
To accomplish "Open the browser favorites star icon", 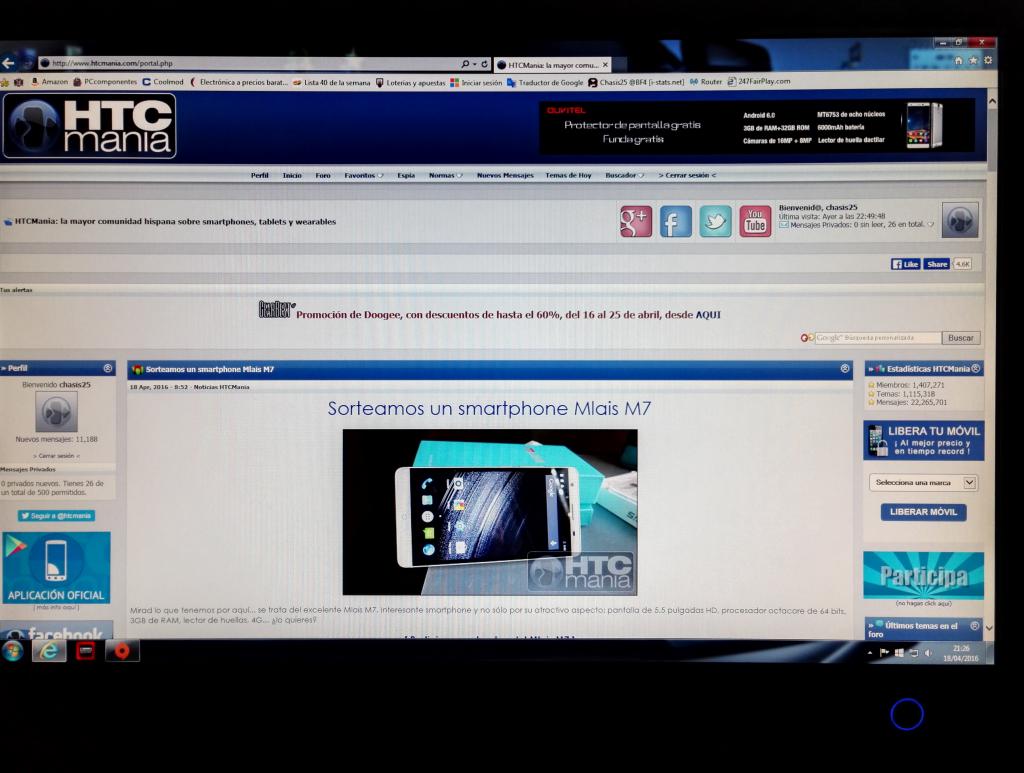I will [x=973, y=61].
